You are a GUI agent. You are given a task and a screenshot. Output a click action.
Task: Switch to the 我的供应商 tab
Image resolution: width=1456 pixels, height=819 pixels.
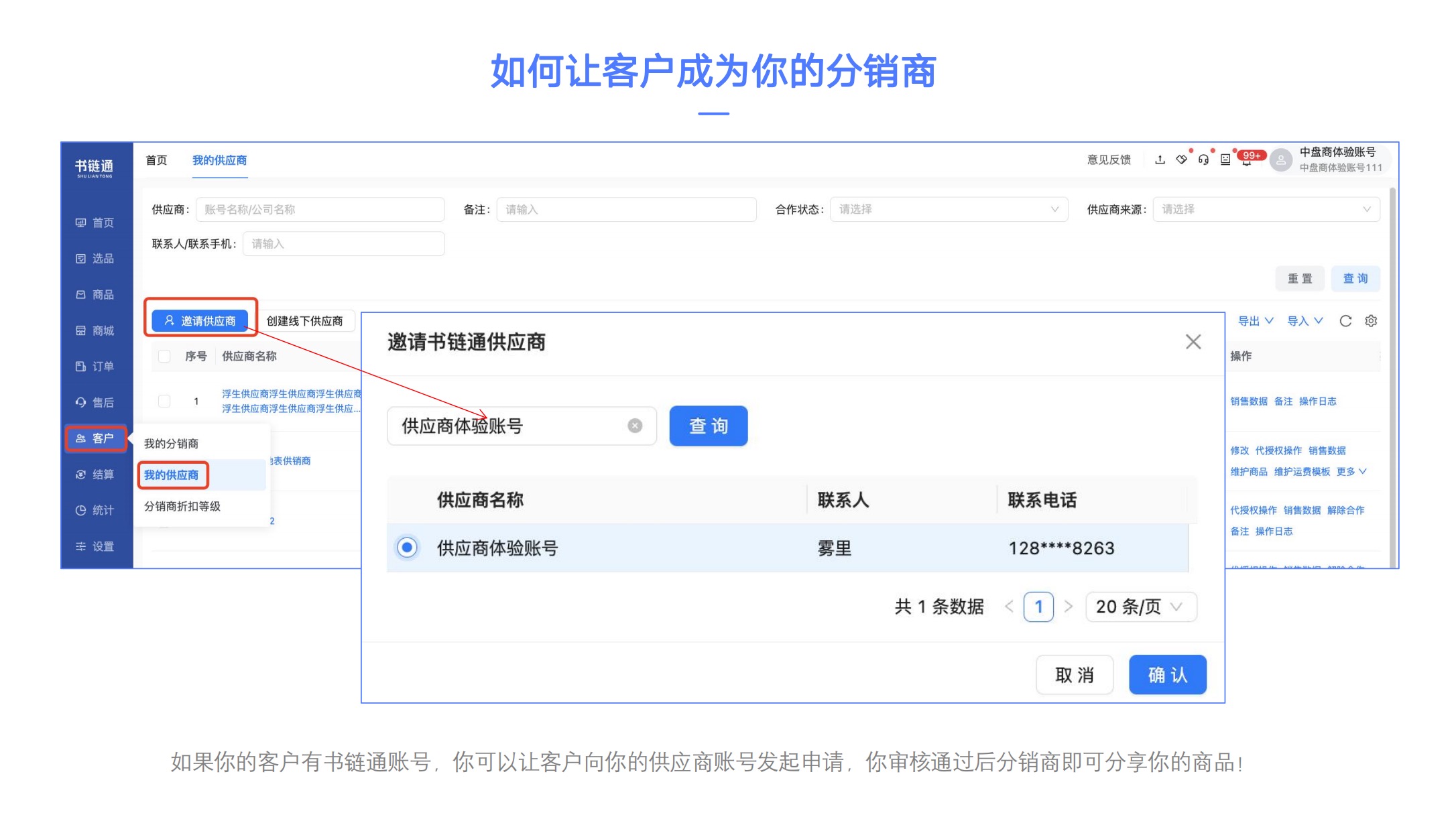pos(219,160)
